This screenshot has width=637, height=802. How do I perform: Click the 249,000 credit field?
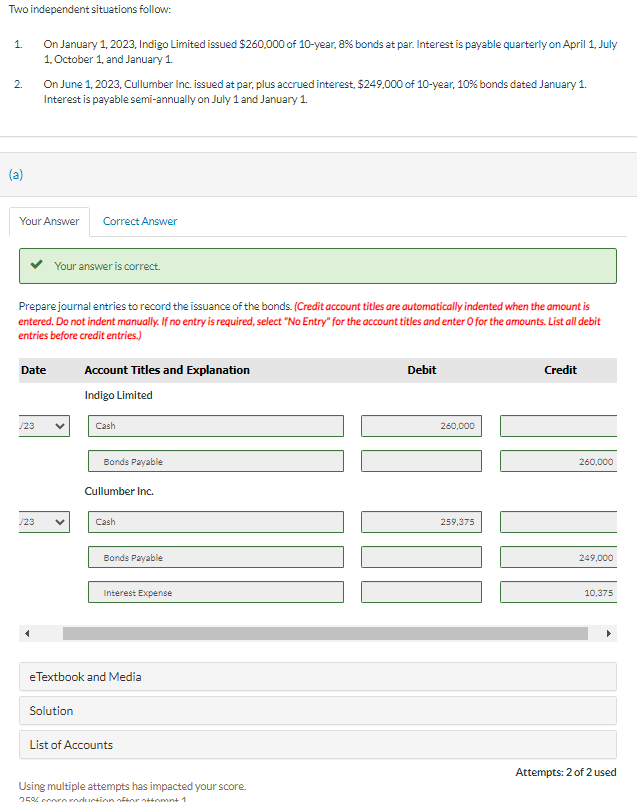559,557
